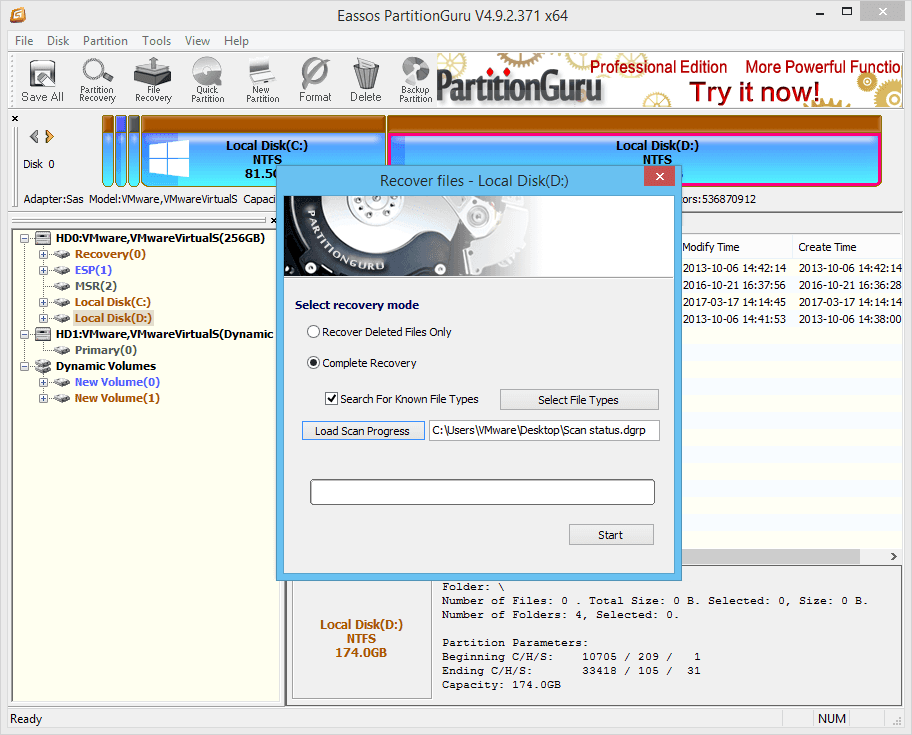The width and height of the screenshot is (912, 735).
Task: Click the Load Scan Progress button
Action: click(363, 431)
